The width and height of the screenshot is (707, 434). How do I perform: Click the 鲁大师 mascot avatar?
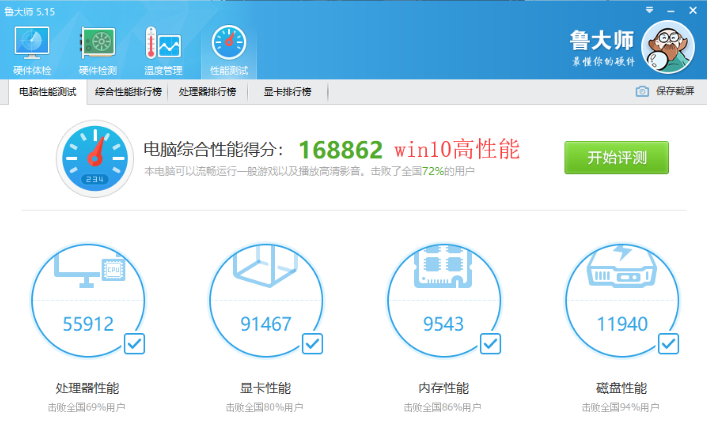668,47
